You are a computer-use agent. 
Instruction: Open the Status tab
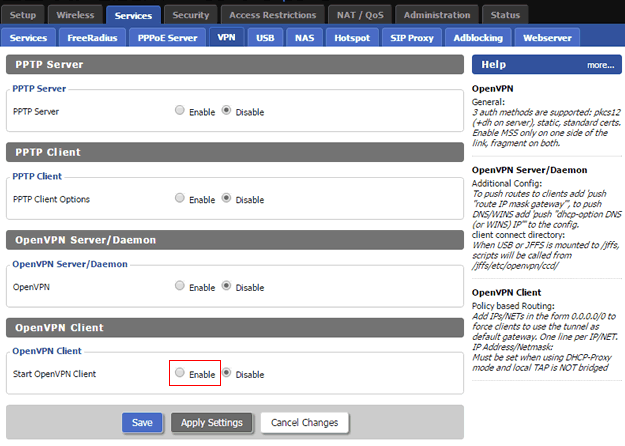coord(505,15)
